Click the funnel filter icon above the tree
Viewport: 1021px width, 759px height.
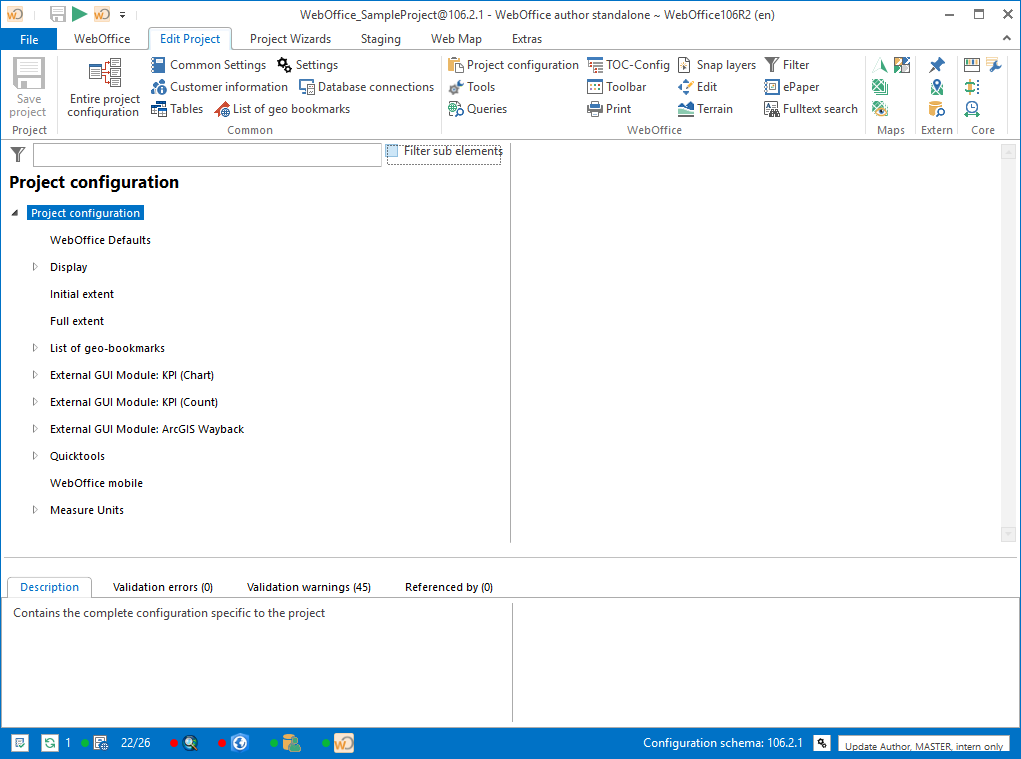pyautogui.click(x=16, y=154)
